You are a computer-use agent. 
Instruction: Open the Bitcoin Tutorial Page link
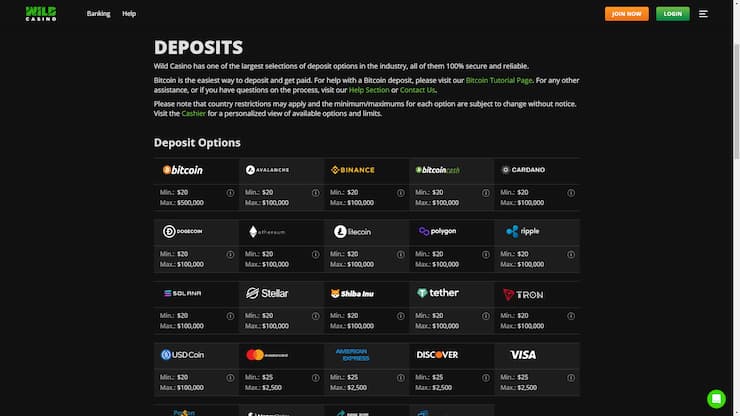click(499, 80)
